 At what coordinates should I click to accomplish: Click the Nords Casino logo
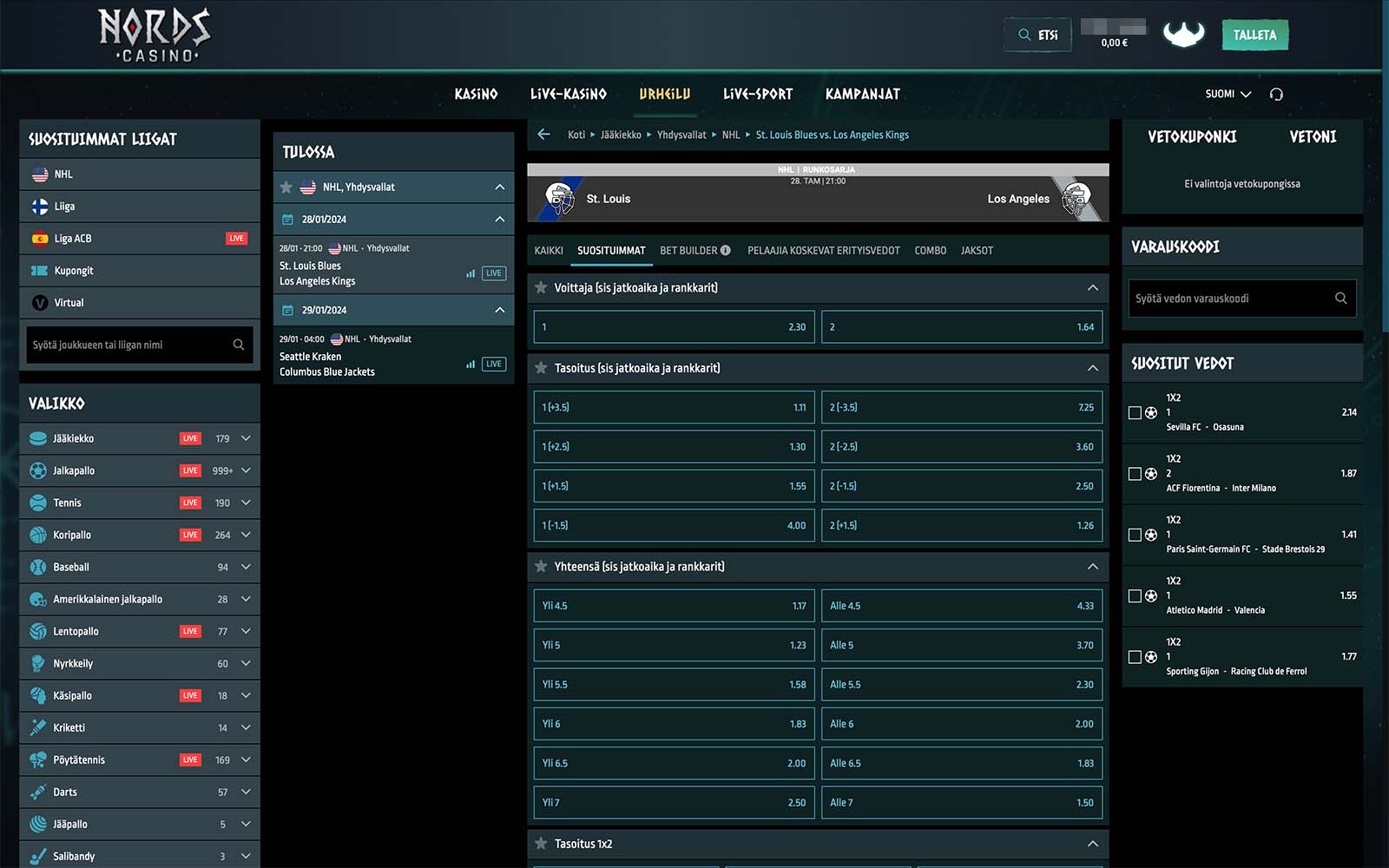(x=155, y=35)
